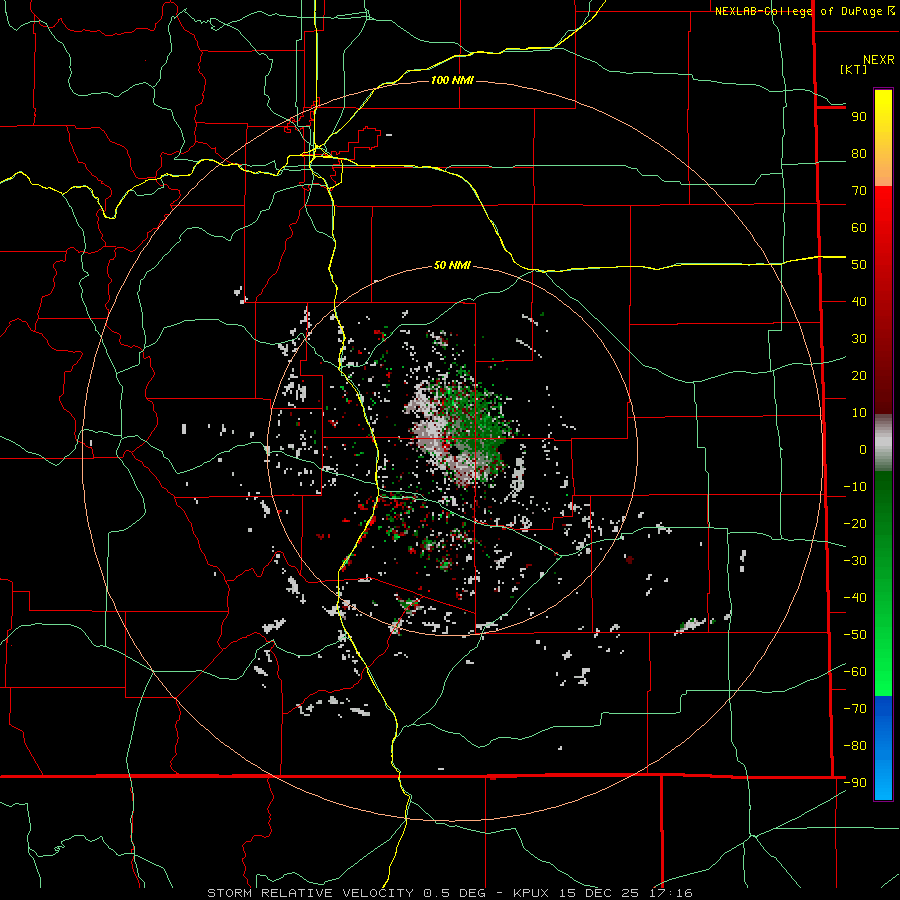Click the 40 value on the velocity scale

click(x=859, y=302)
